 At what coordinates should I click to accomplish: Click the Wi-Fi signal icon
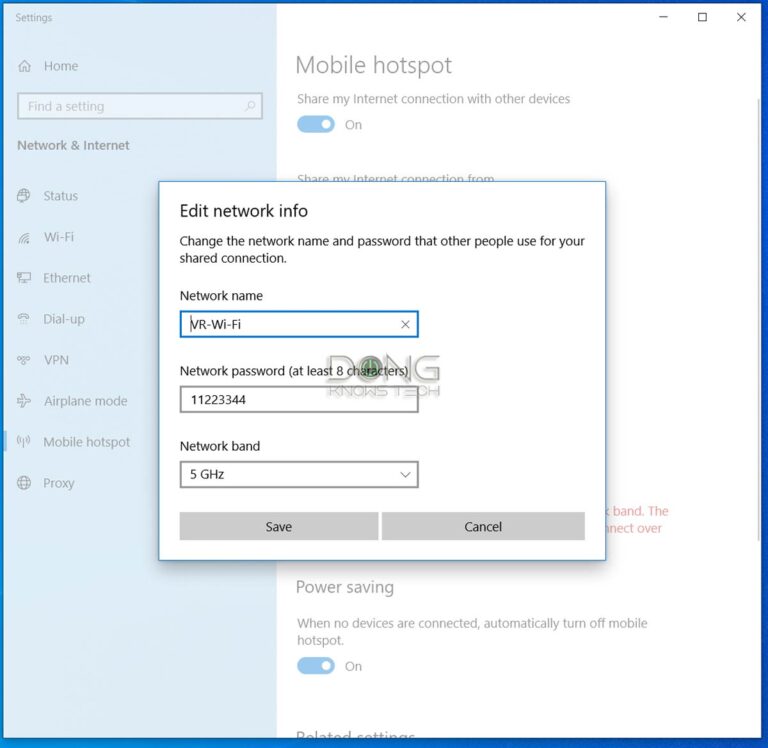(x=24, y=237)
